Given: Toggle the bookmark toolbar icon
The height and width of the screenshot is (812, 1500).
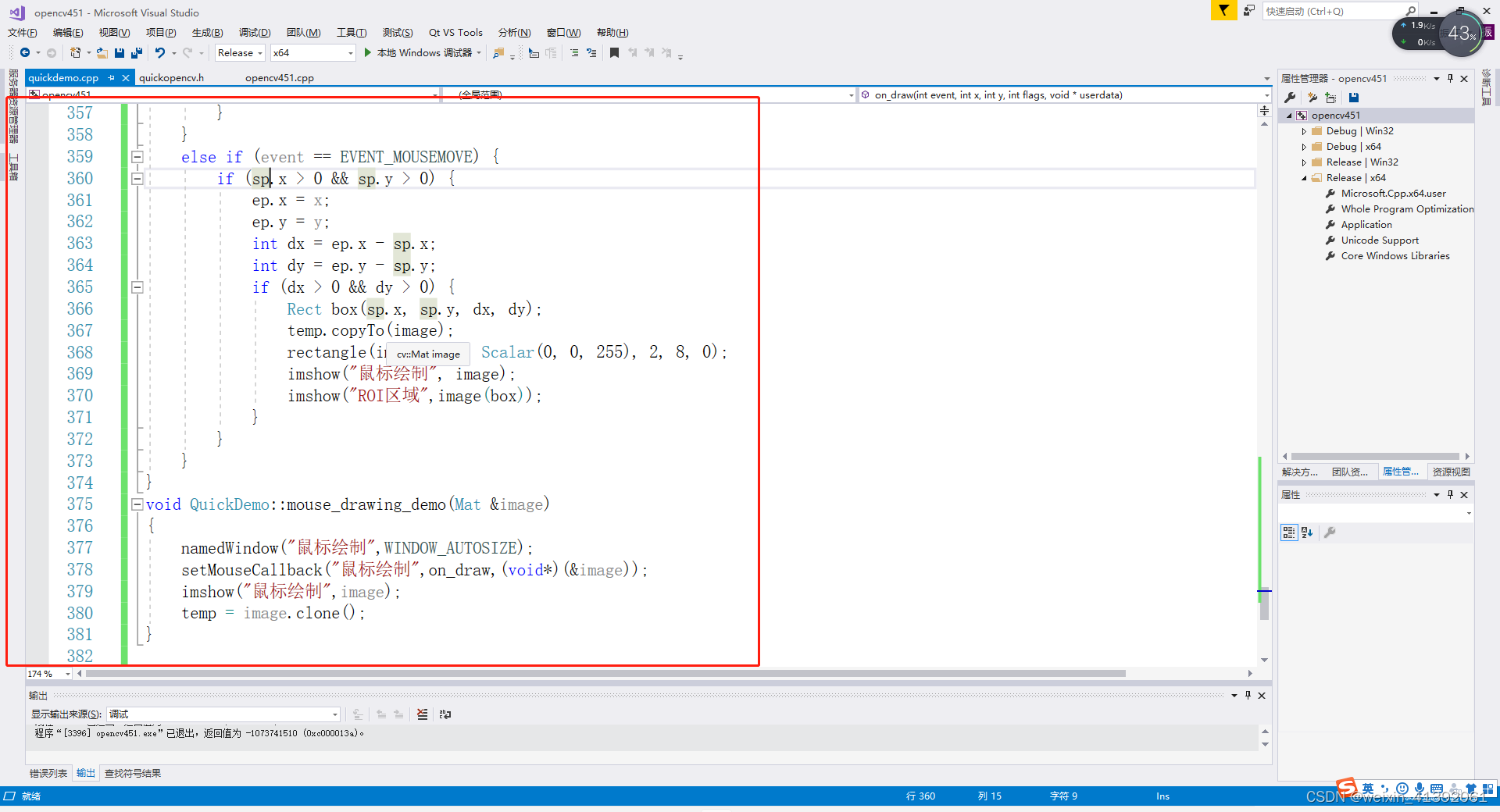Looking at the screenshot, I should tap(614, 53).
